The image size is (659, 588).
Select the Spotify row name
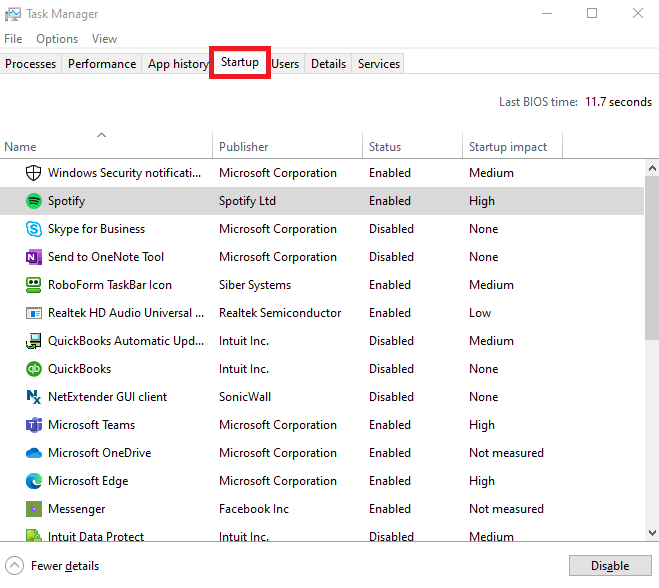[66, 201]
